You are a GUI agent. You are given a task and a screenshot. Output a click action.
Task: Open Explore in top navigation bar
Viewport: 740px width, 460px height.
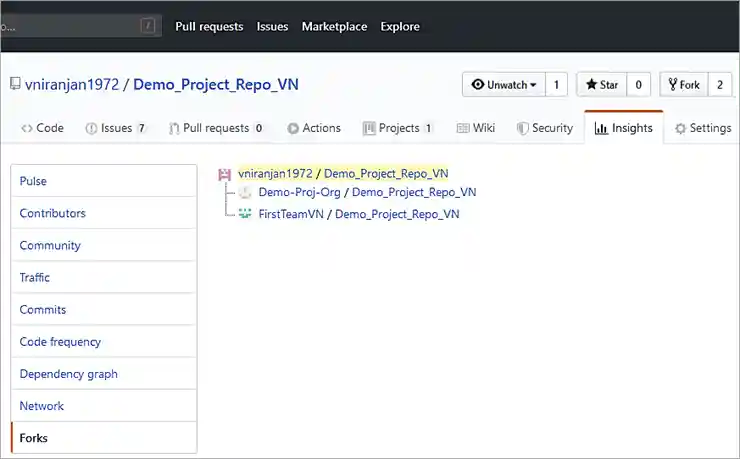(400, 26)
